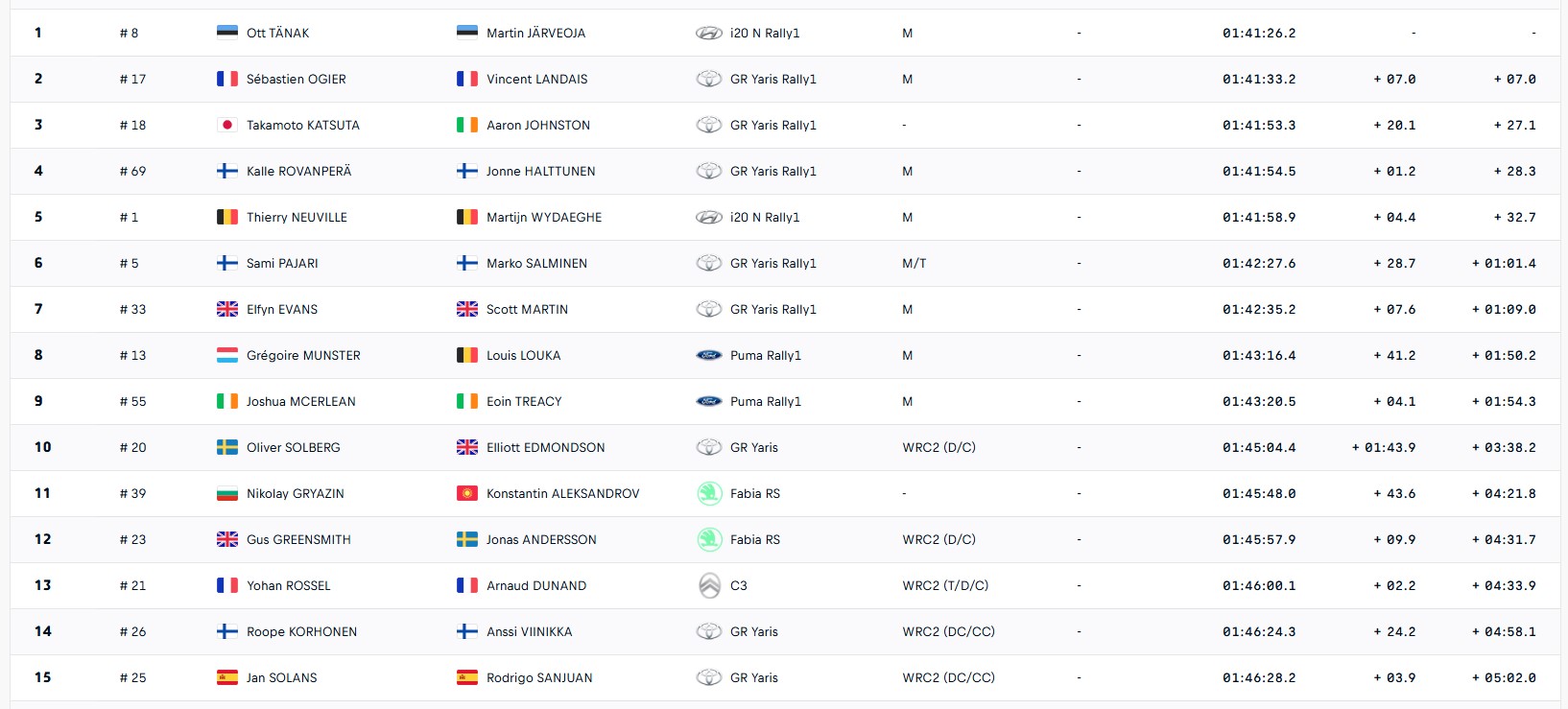
Task: Click Japanese flag beside Takamoto KATSUTA
Action: [x=227, y=125]
